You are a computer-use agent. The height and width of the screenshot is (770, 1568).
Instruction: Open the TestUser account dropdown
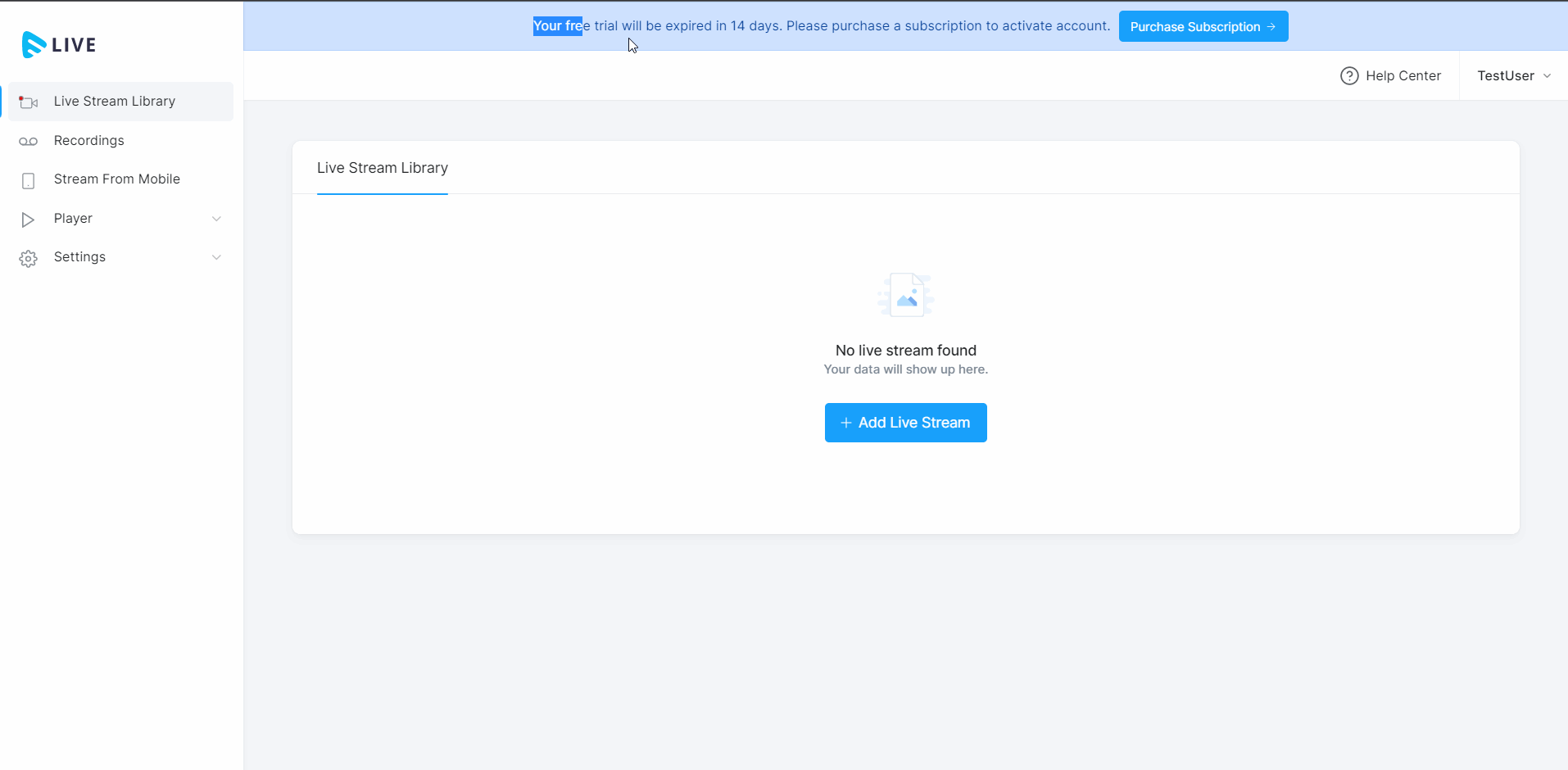point(1514,76)
